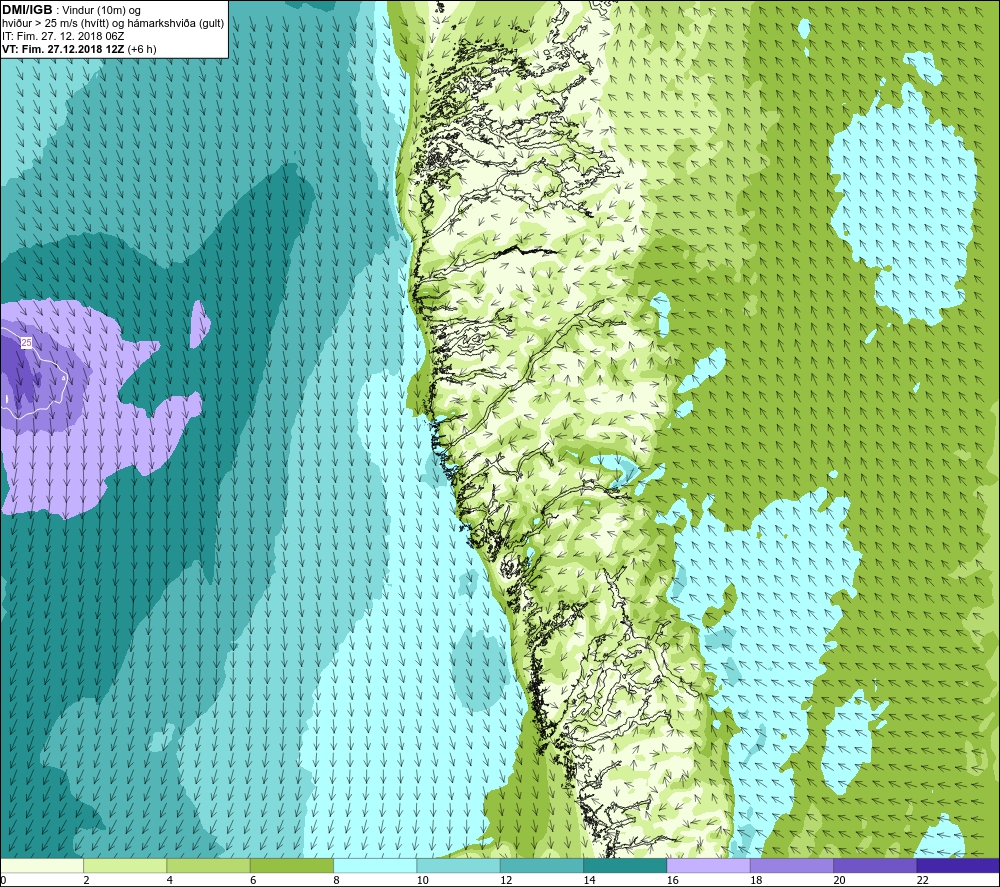Click the 'VT: Fim. 27.12.2018 12Z (+6 h)' line
Screen dimensions: 1000x887
coord(79,49)
